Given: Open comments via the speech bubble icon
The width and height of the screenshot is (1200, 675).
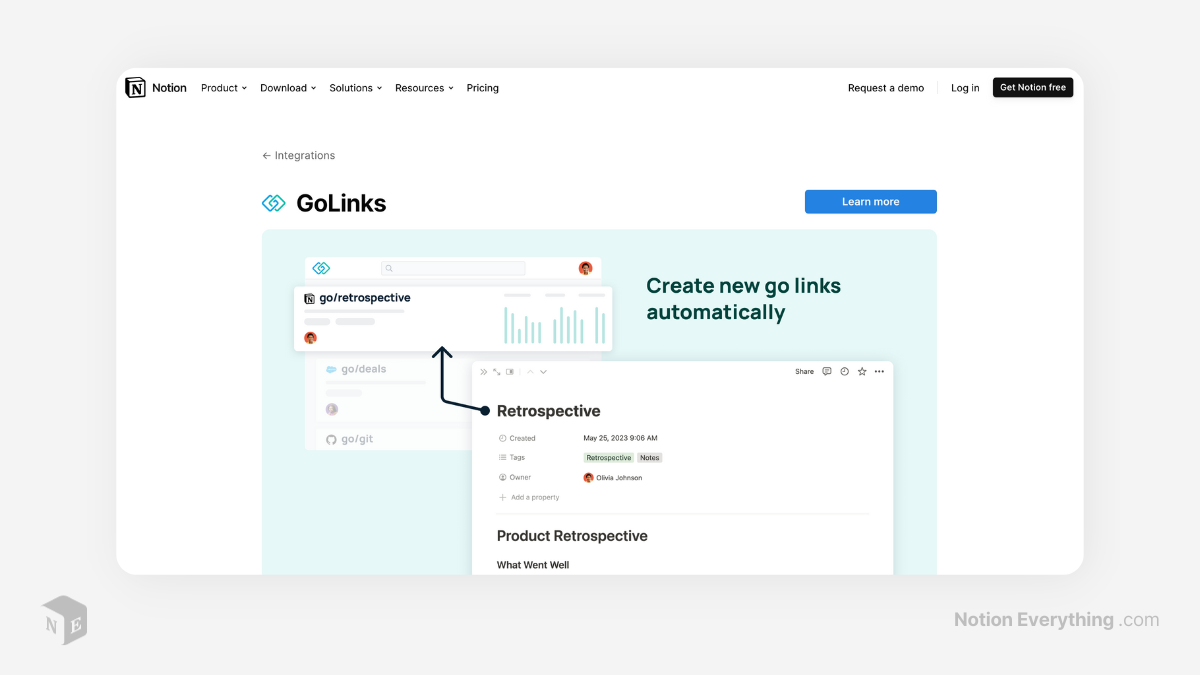Looking at the screenshot, I should pyautogui.click(x=827, y=371).
